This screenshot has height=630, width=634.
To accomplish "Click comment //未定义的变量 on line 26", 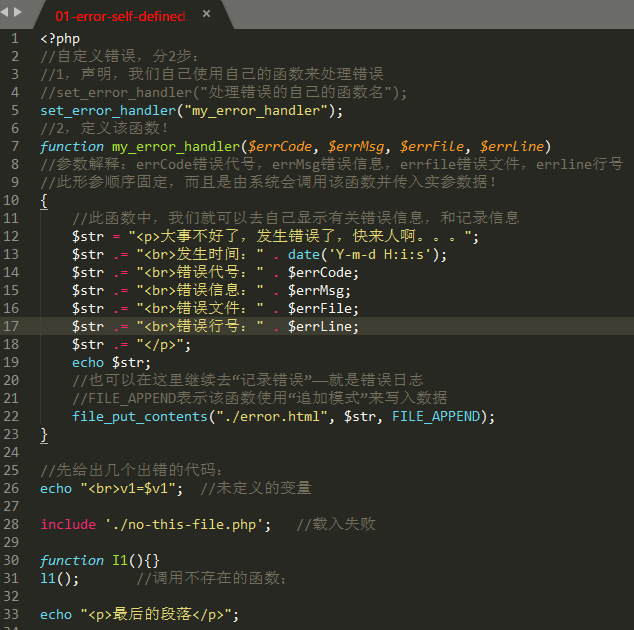I will (256, 489).
